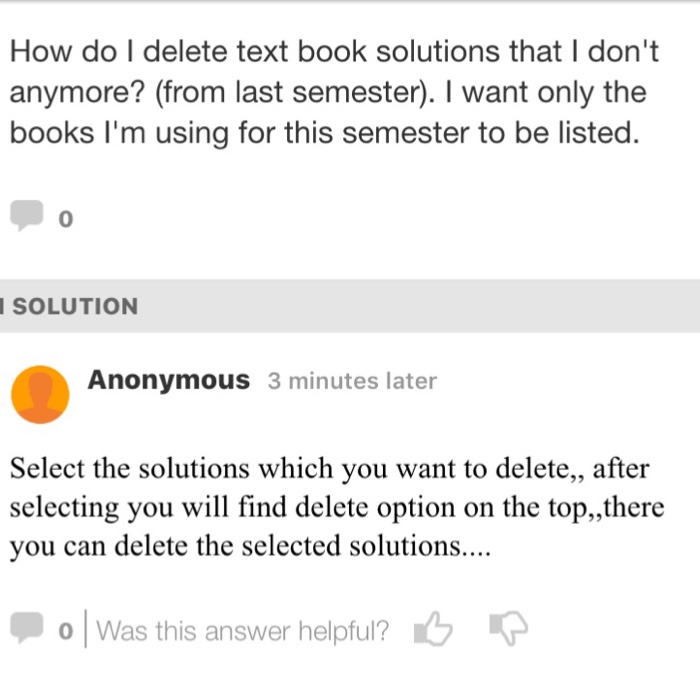Click the thumbs up icon for the answer
Image resolution: width=700 pixels, height=689 pixels.
[432, 630]
